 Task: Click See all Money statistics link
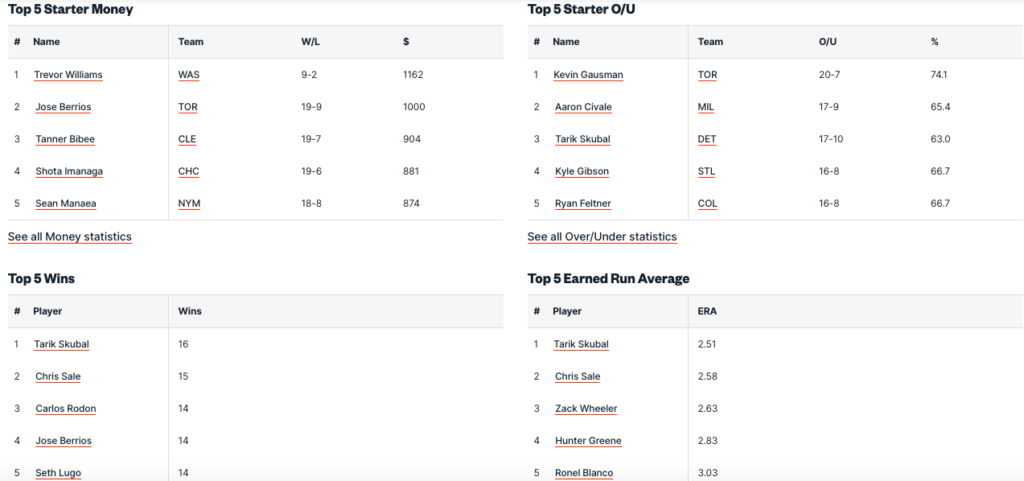click(70, 237)
